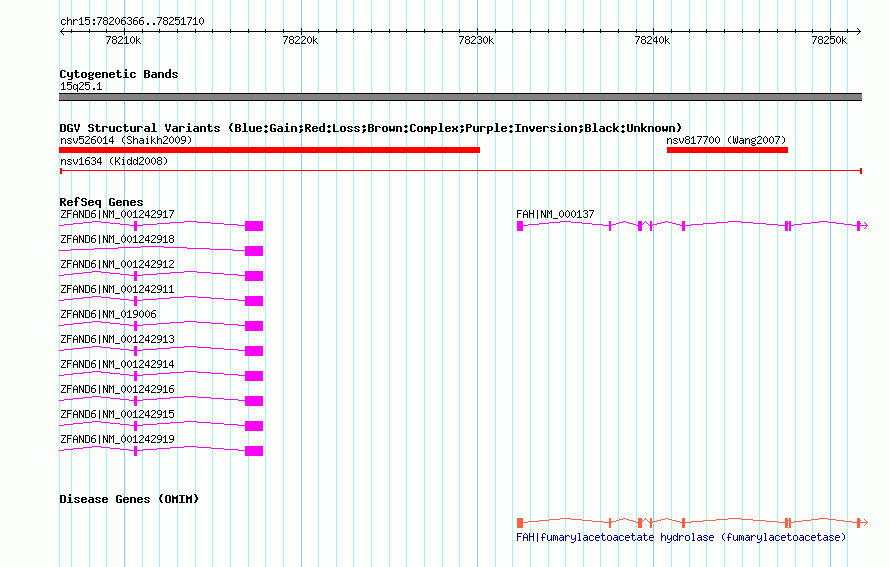Click the ZFAND6|NM_001242919 transcript label
The height and width of the screenshot is (567, 890).
(117, 439)
